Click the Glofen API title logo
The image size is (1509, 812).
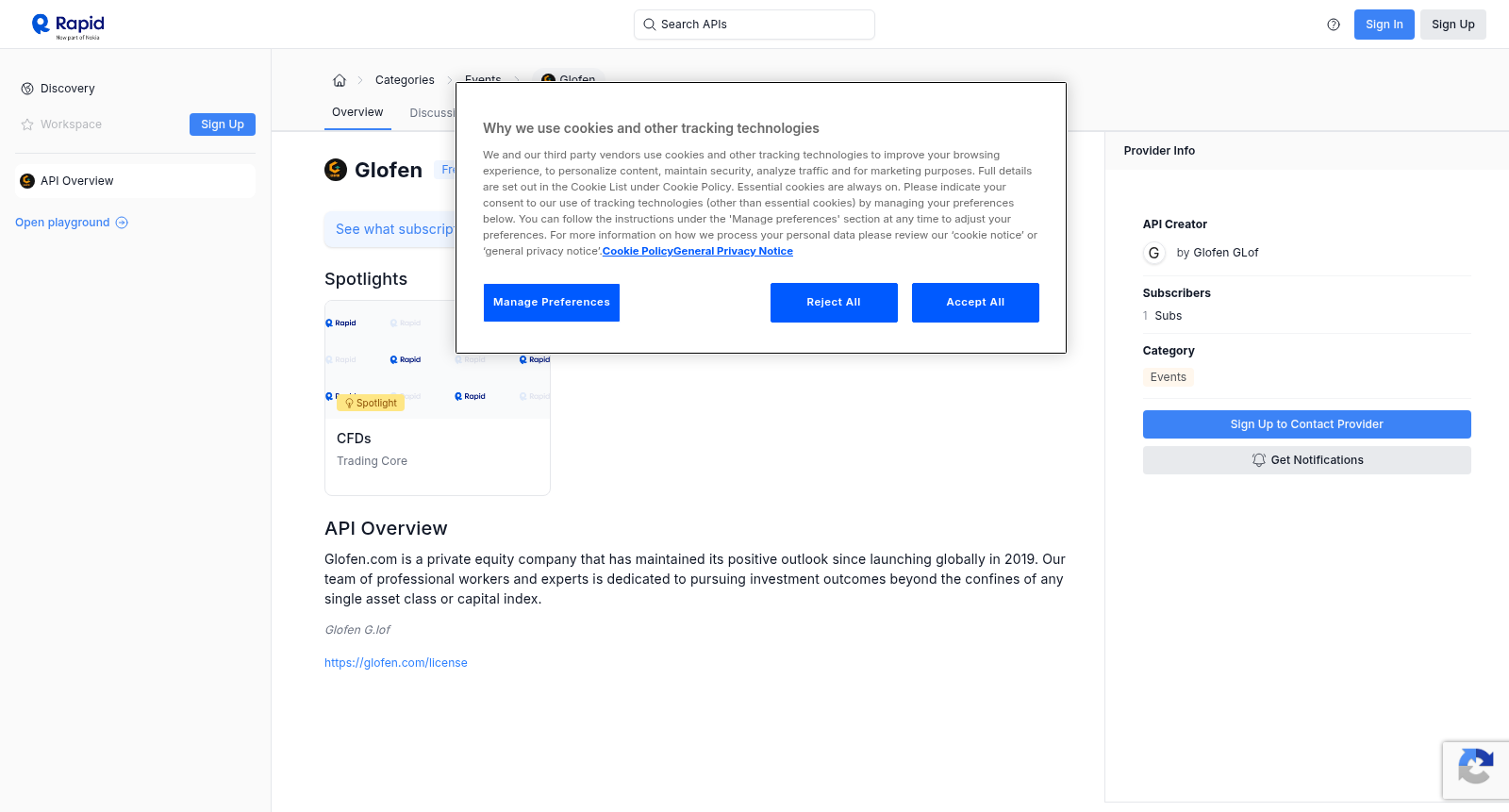point(336,170)
